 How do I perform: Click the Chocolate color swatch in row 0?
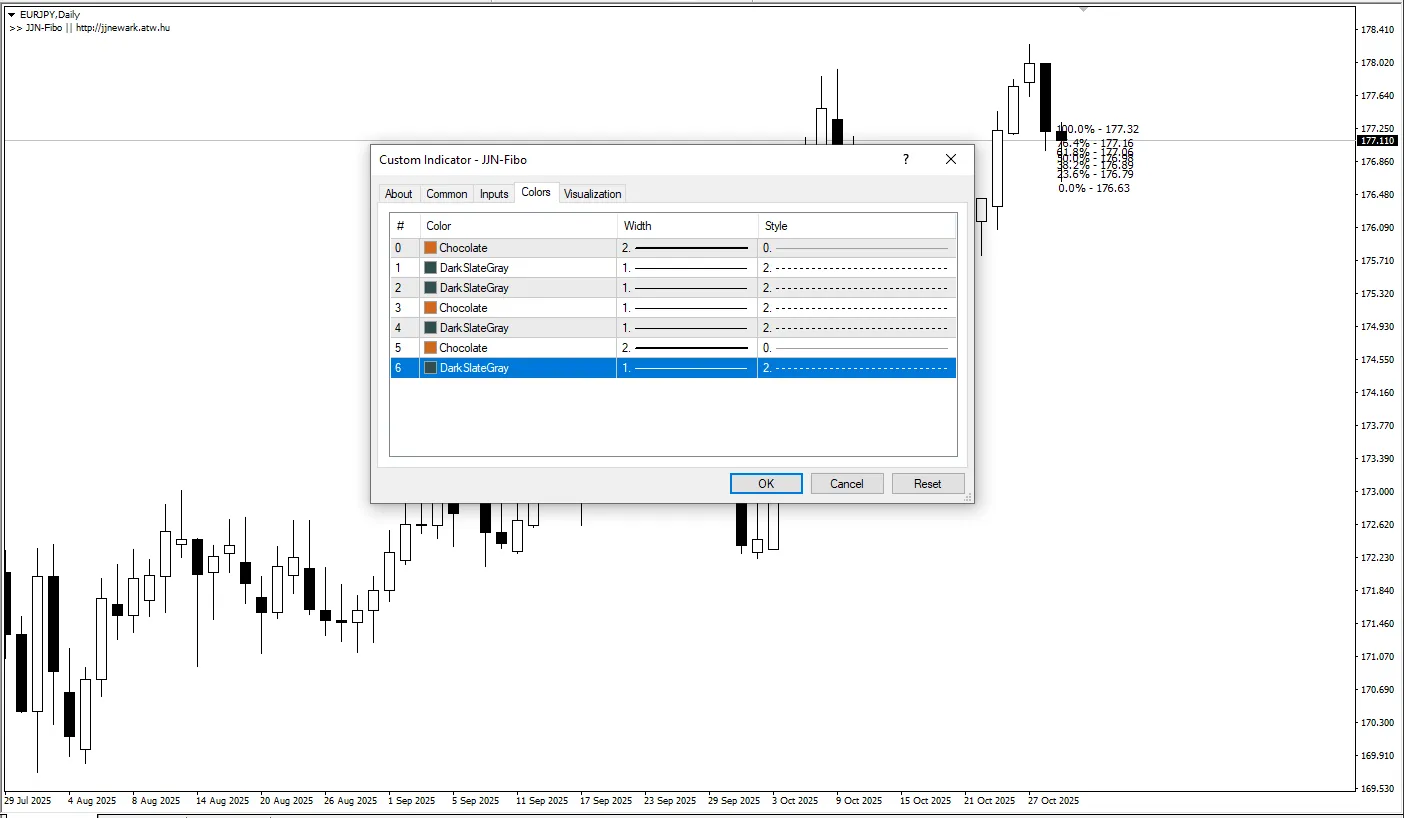pos(431,248)
